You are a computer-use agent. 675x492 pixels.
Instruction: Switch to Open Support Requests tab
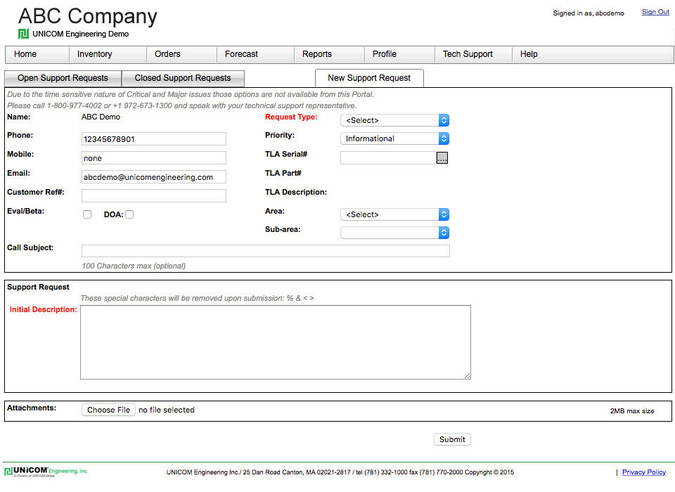63,78
